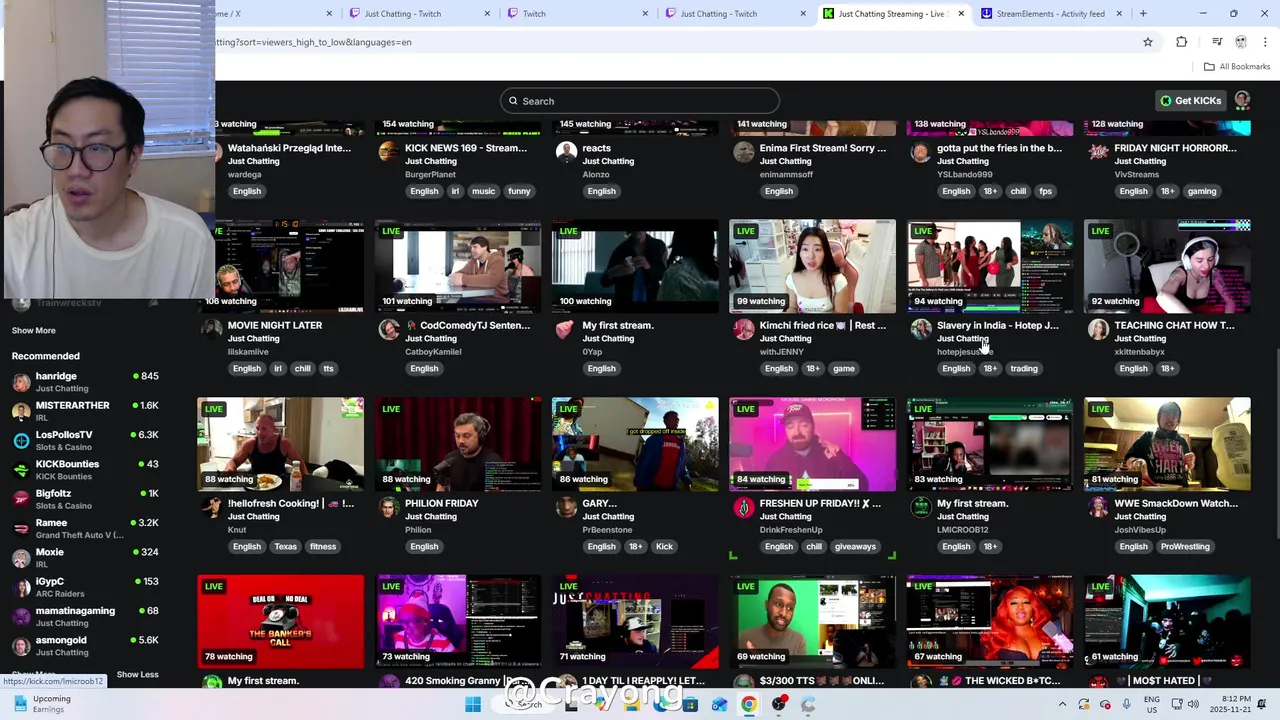Open the Upcoming Earnings taskbar widget
Screen dimensions: 1280x720
(x=42, y=704)
